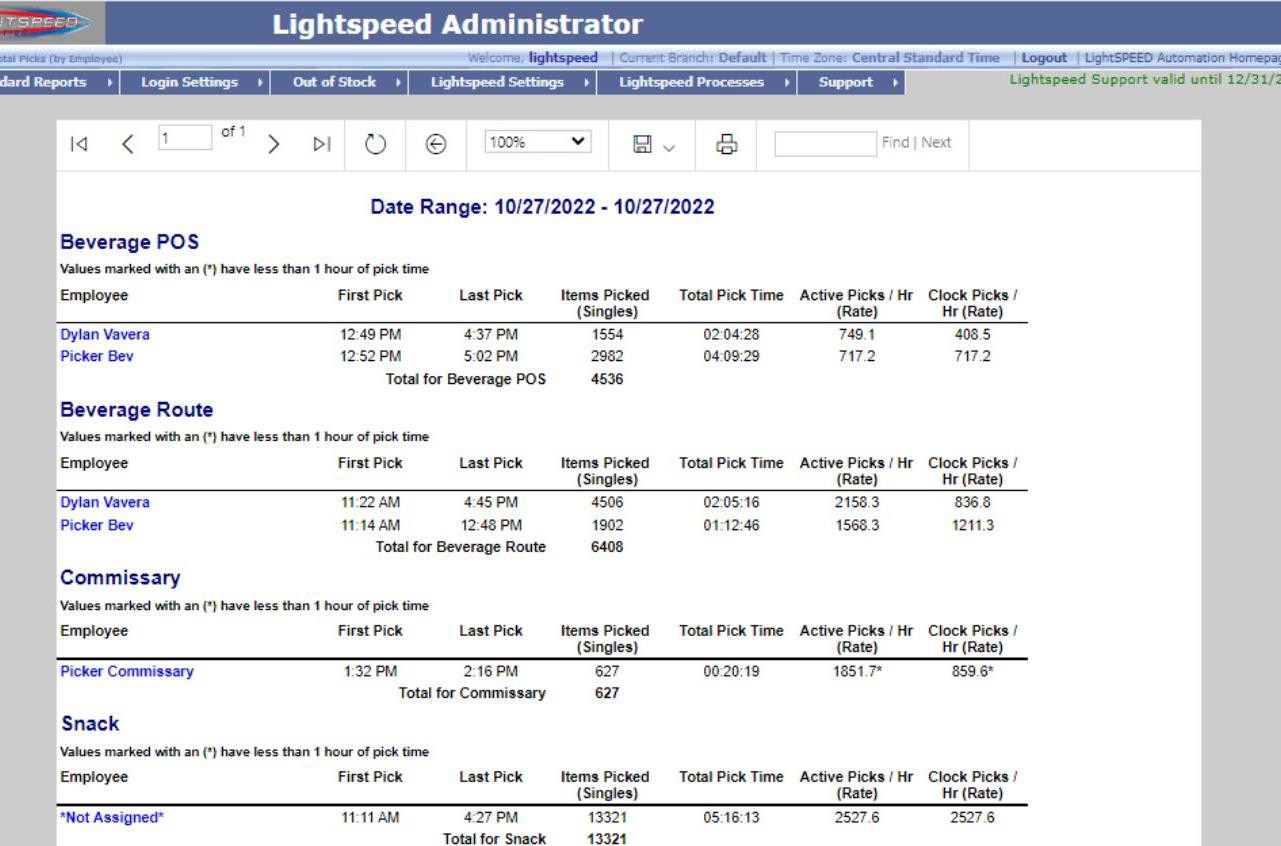1281x846 pixels.
Task: Expand Out of Stock submenu arrow
Action: (x=398, y=82)
